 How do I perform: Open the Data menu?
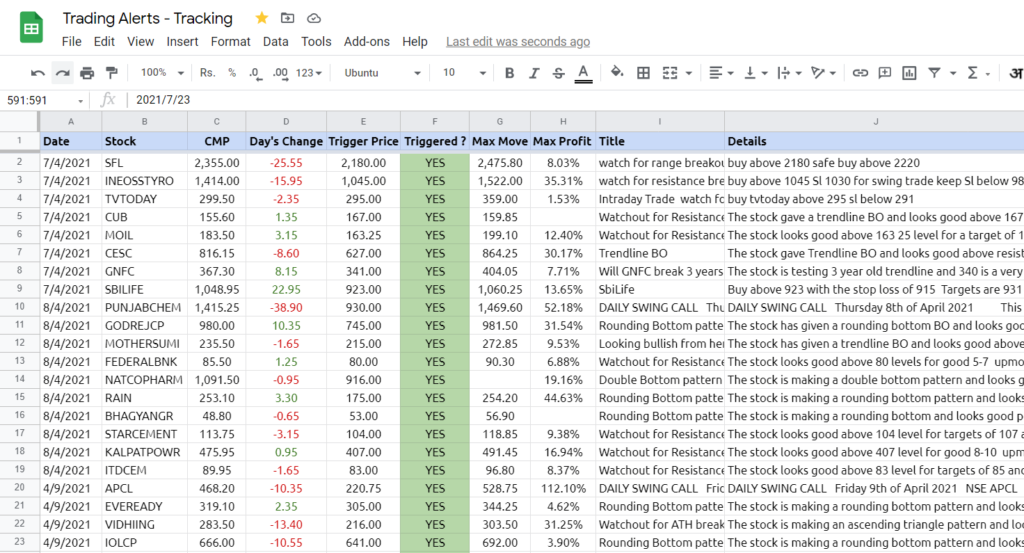(276, 42)
